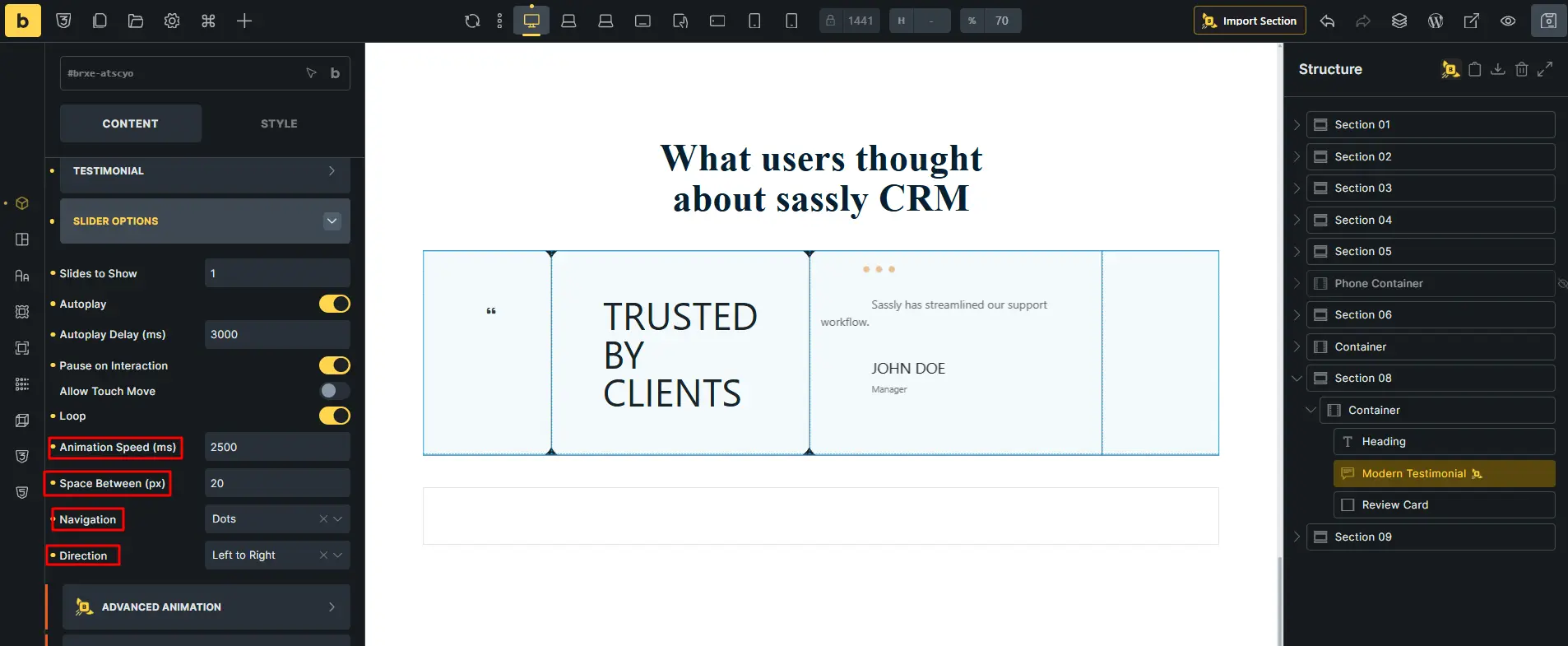The width and height of the screenshot is (1568, 646).
Task: Click the reload canvas icon
Action: (472, 21)
